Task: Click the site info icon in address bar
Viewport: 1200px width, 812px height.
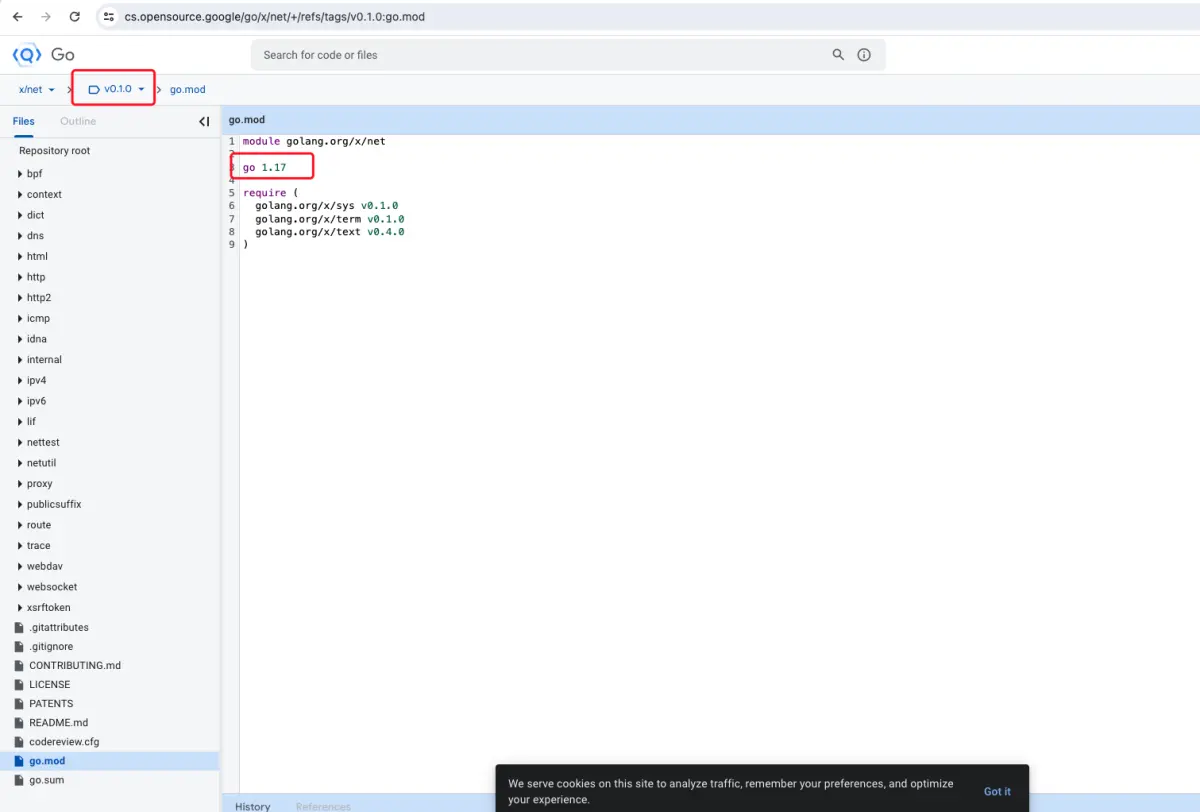Action: (110, 17)
